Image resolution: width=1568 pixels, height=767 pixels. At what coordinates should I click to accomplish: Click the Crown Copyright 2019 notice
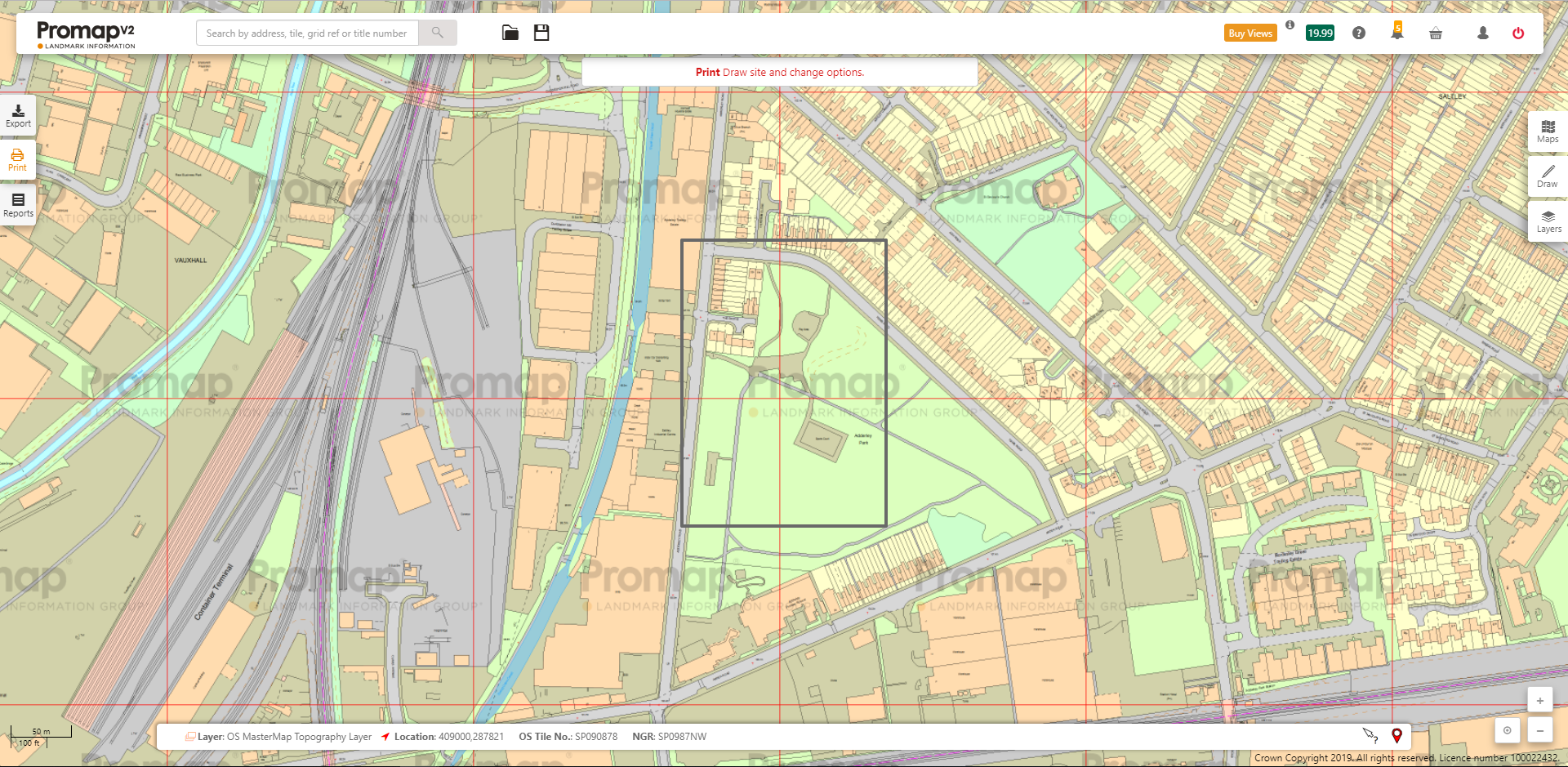[x=1406, y=758]
